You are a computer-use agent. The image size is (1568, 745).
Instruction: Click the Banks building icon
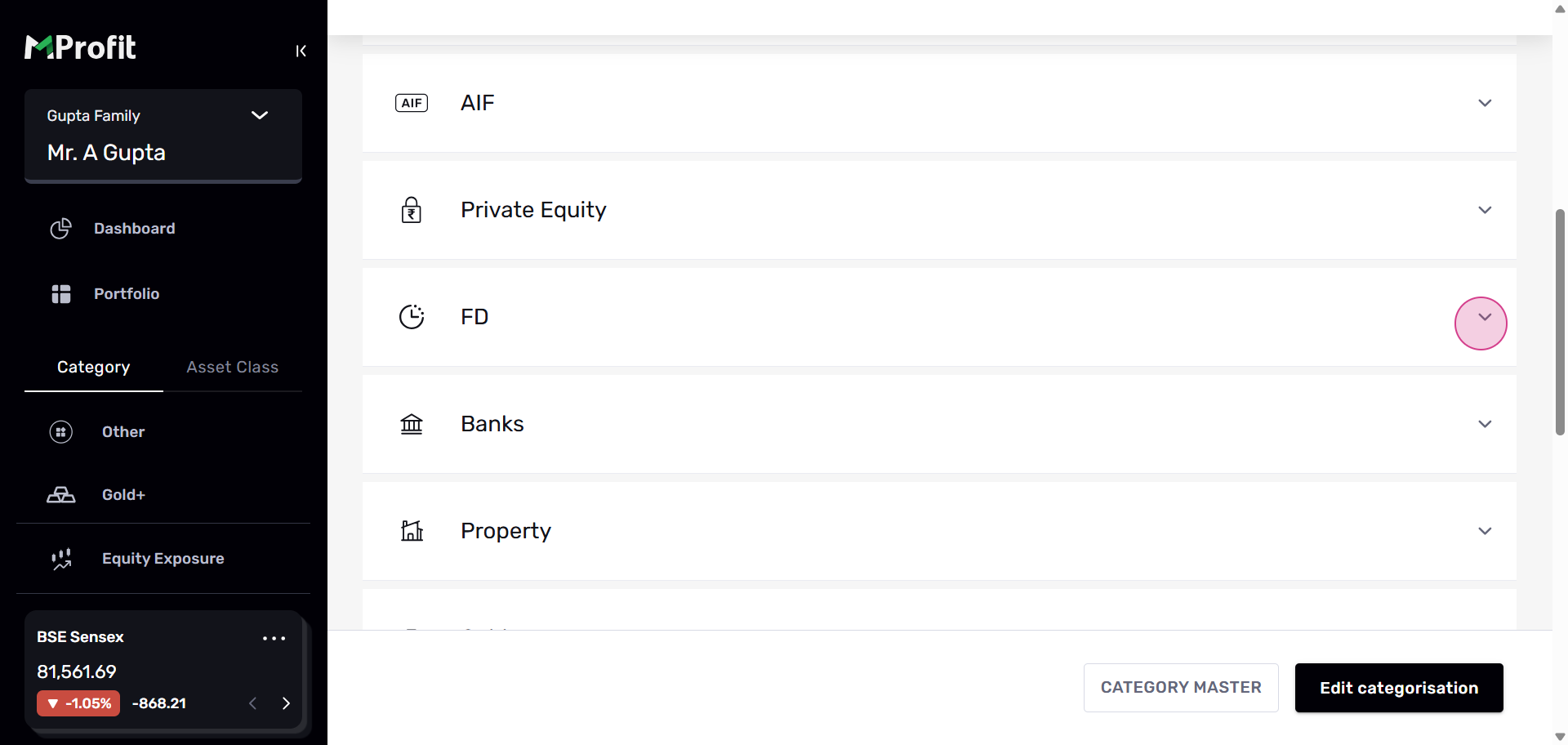pyautogui.click(x=412, y=424)
